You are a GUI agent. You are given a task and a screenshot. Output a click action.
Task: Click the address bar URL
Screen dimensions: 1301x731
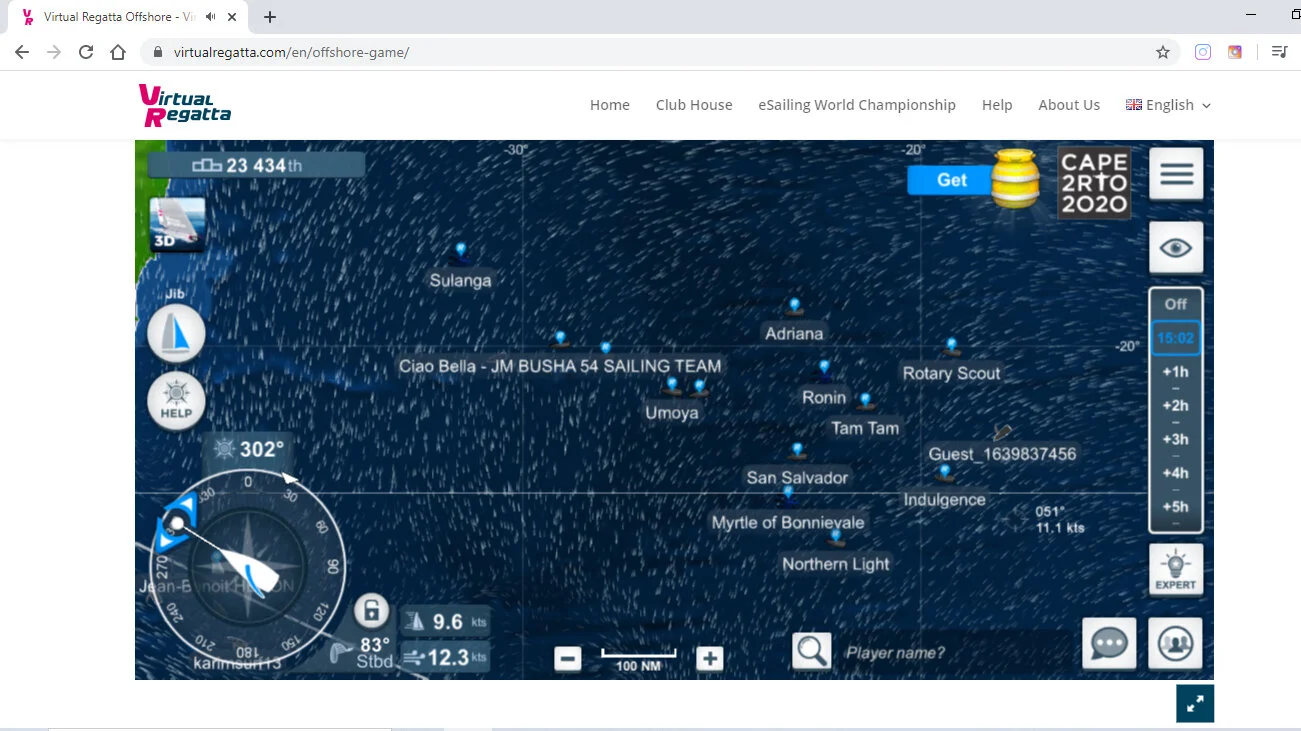(291, 52)
